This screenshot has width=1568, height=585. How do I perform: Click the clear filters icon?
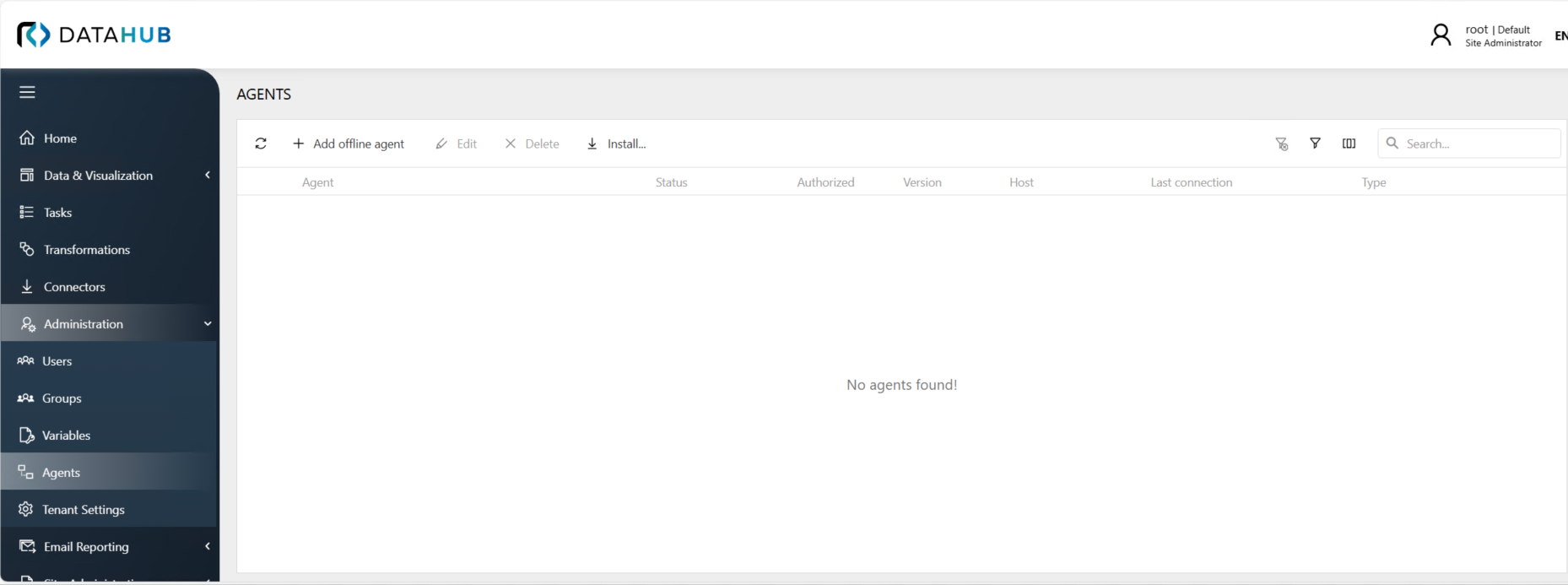[1281, 144]
